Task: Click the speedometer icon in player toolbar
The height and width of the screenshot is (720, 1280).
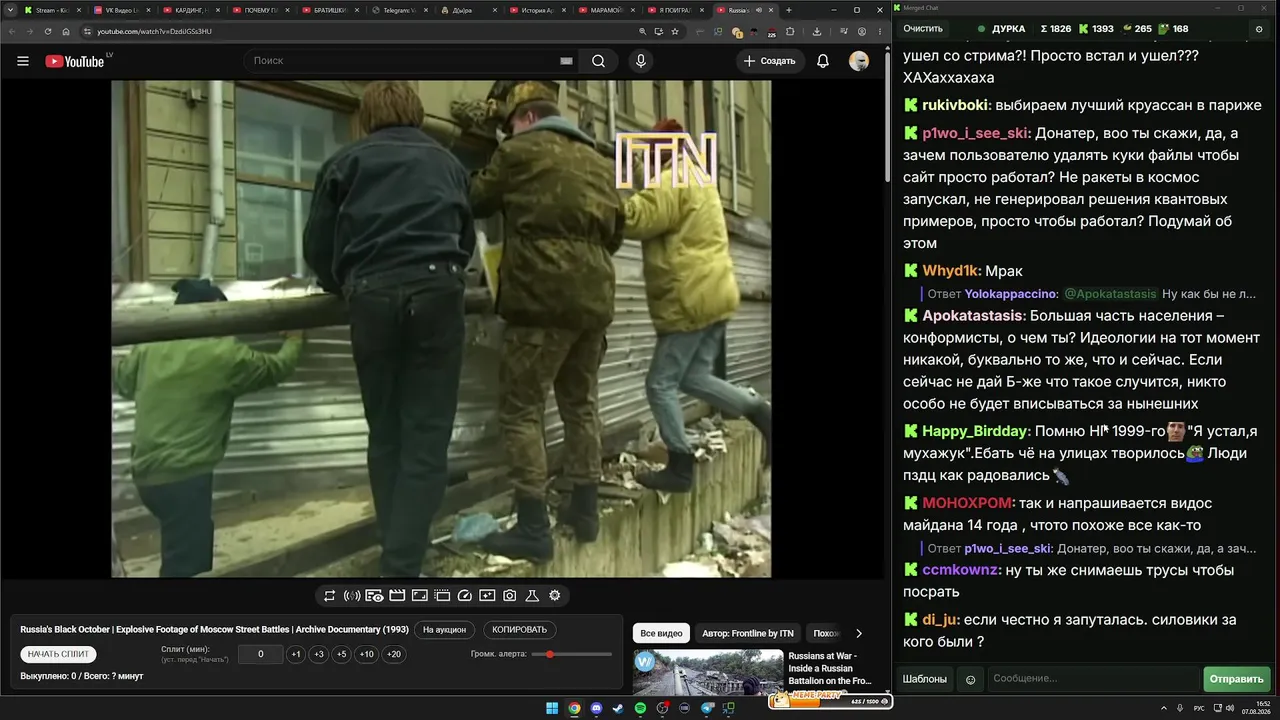Action: click(x=464, y=596)
